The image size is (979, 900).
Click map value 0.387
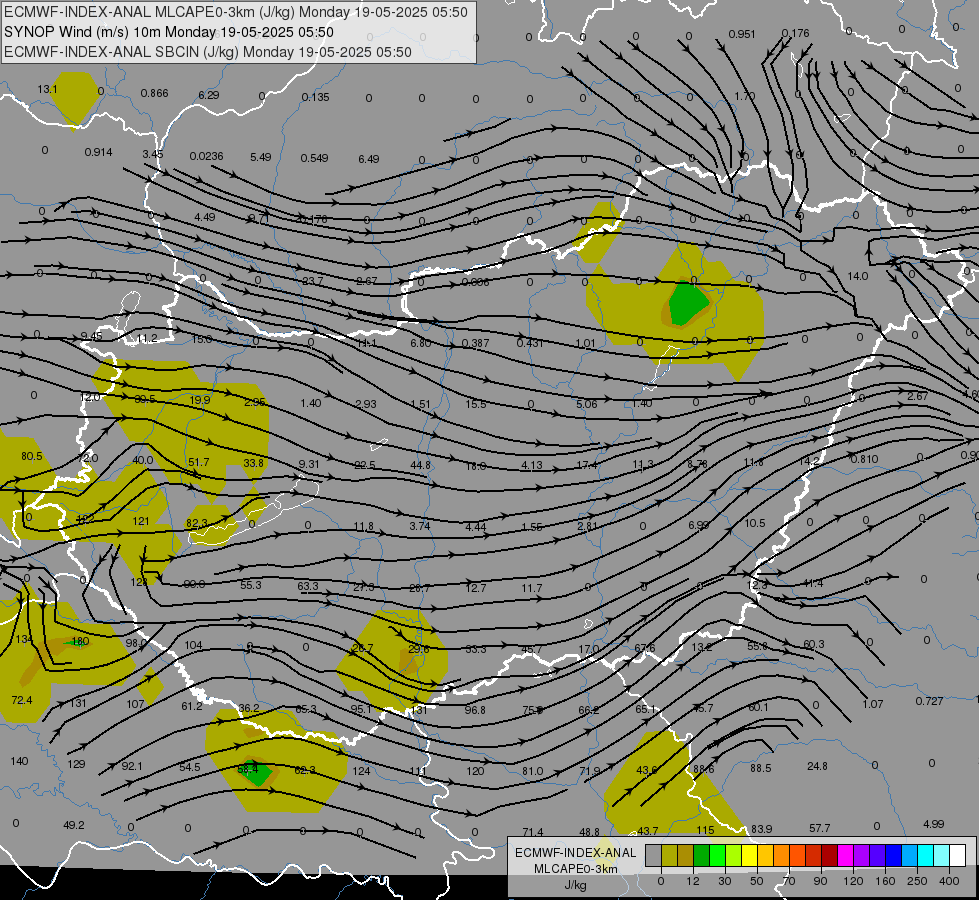476,344
